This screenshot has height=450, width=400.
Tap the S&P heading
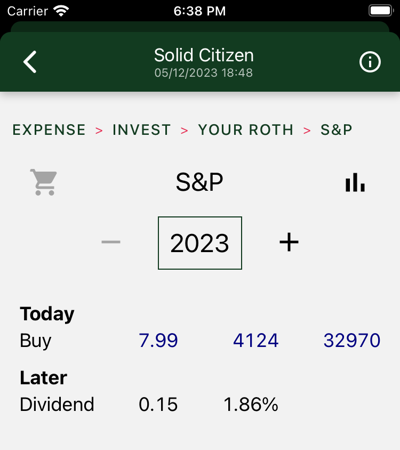199,182
